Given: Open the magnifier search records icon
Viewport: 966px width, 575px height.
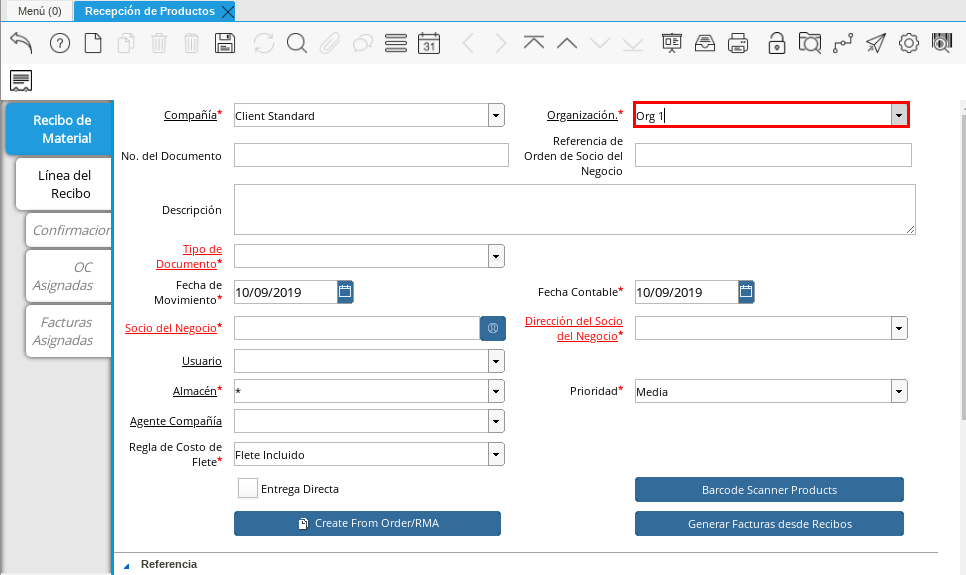Looking at the screenshot, I should [x=297, y=43].
